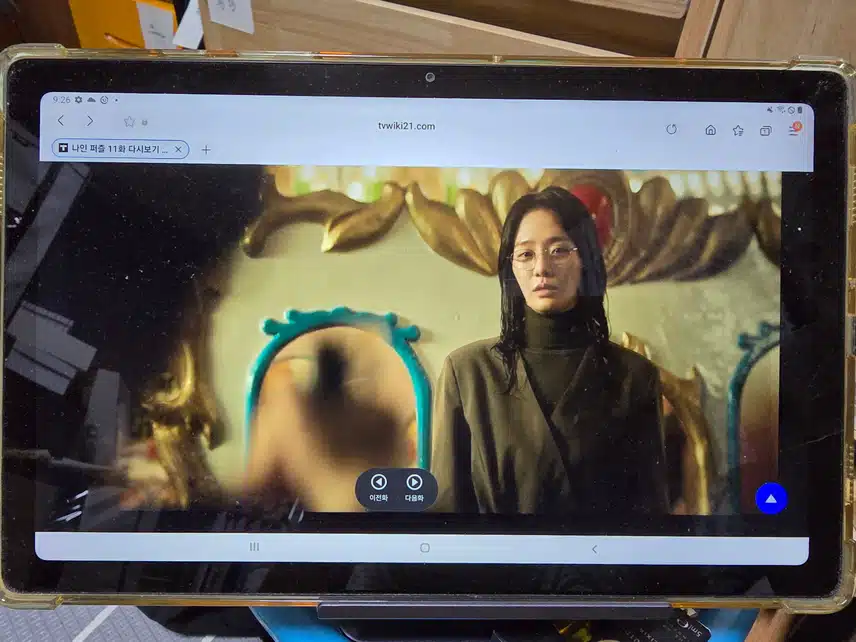The image size is (856, 642).
Task: Go to the next episode (다음화)
Action: coord(414,489)
